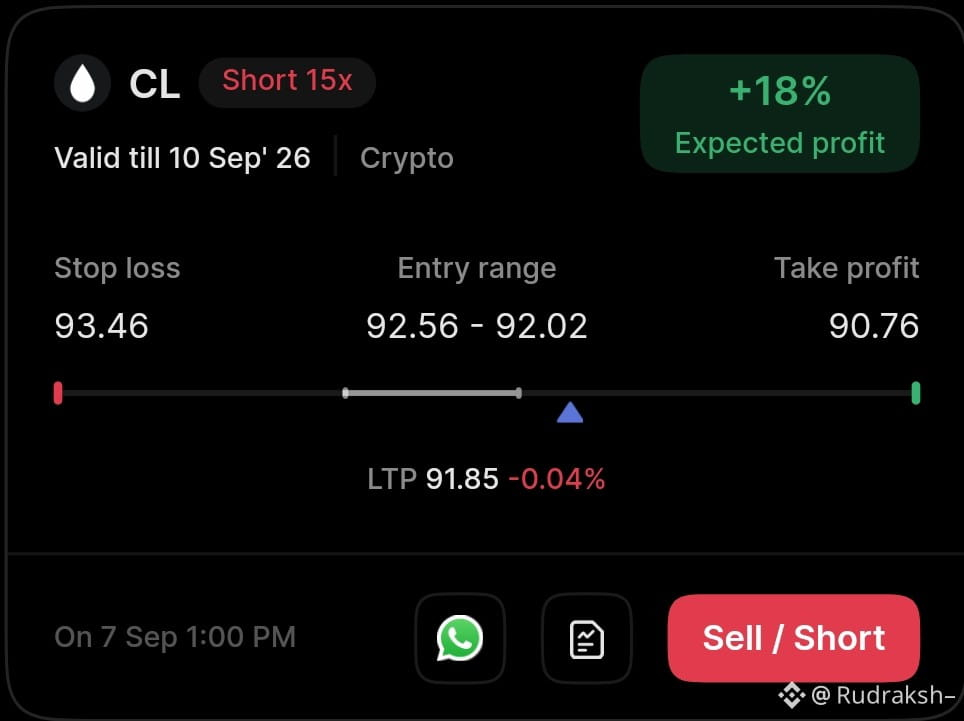Viewport: 964px width, 721px height.
Task: Click the +18% Expected profit badge
Action: [780, 114]
